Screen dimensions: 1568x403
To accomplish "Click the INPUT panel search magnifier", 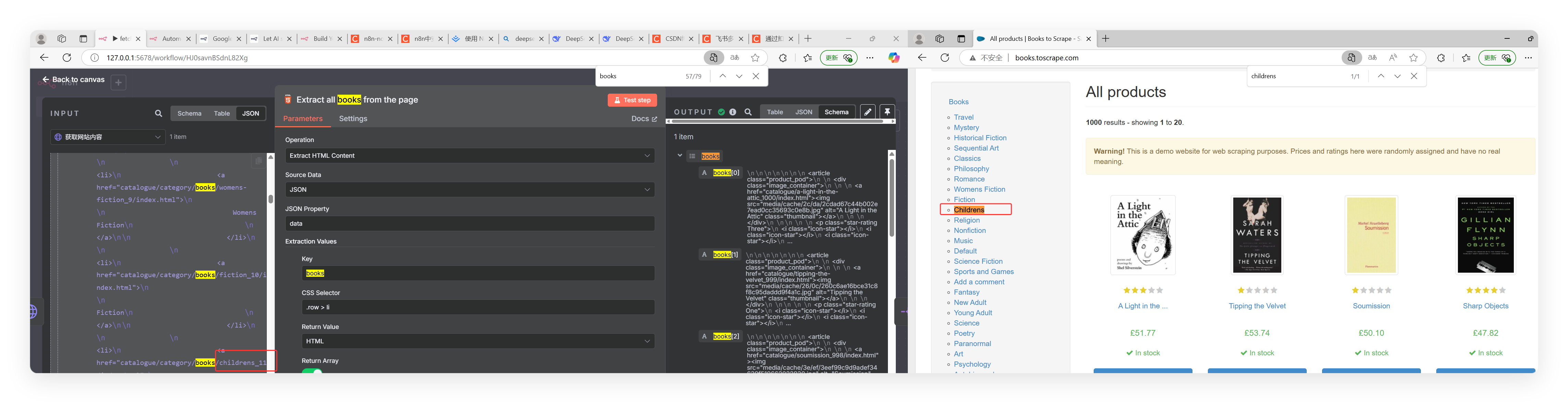I will pos(158,113).
